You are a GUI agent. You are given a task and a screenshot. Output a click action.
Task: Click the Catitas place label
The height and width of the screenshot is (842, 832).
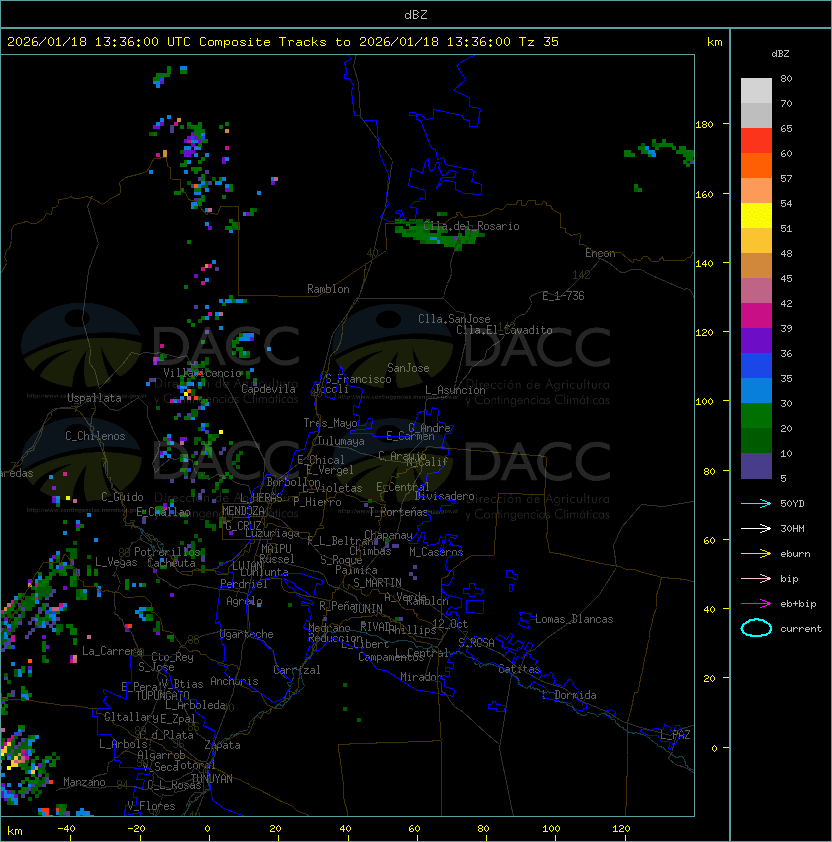(x=519, y=669)
